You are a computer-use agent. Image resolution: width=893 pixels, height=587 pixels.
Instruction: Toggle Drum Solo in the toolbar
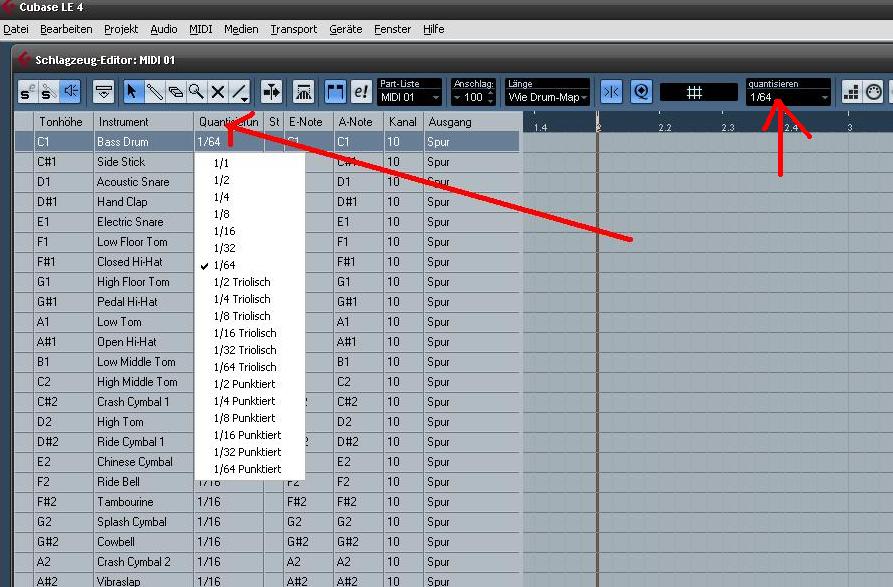point(48,92)
